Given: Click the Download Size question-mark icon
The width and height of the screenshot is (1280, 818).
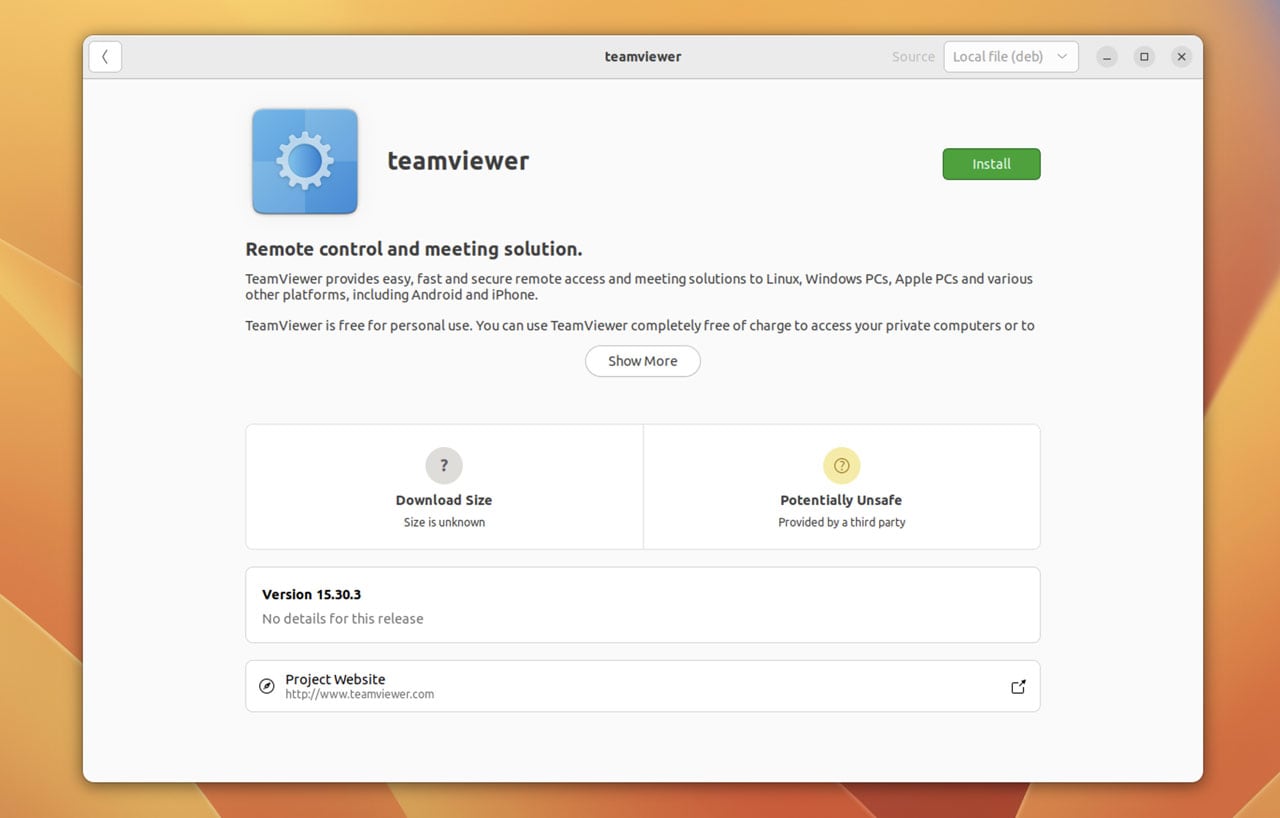Looking at the screenshot, I should pos(444,465).
